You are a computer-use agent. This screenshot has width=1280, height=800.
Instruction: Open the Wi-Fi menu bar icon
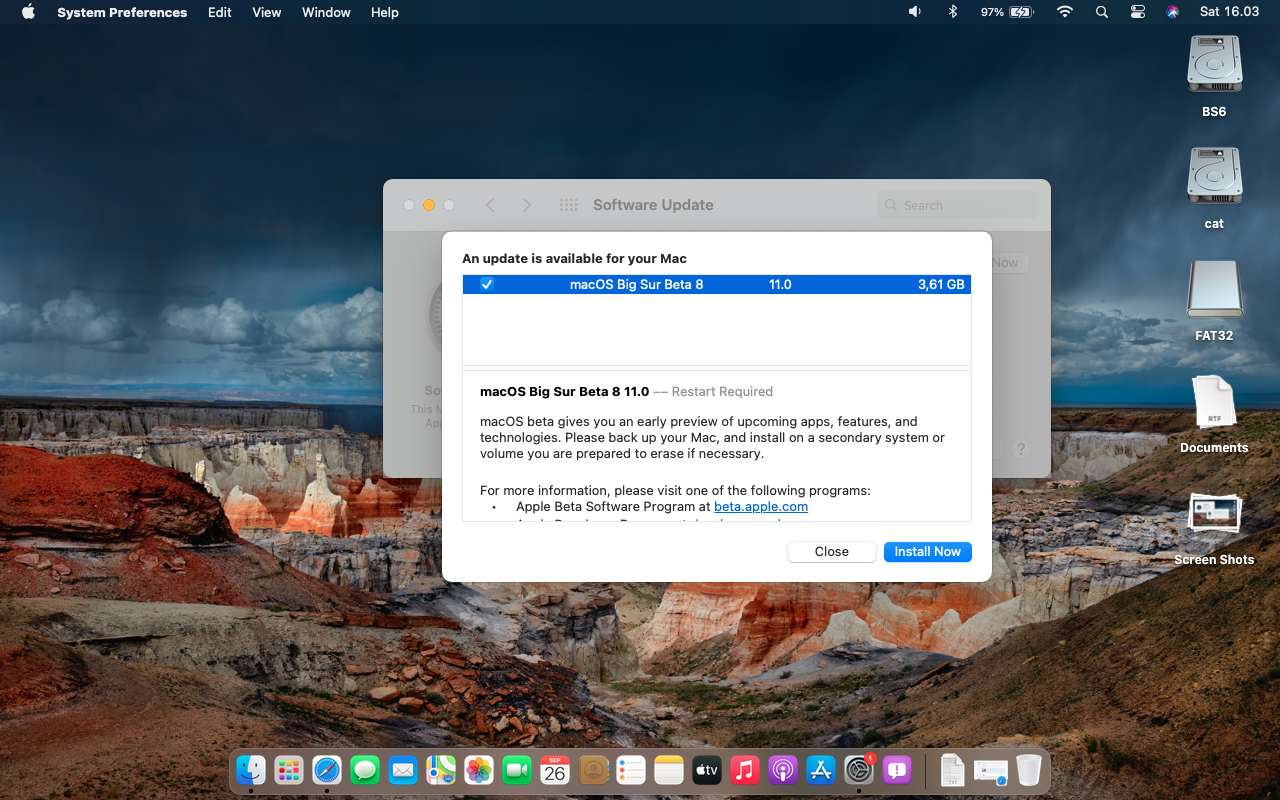click(1065, 12)
